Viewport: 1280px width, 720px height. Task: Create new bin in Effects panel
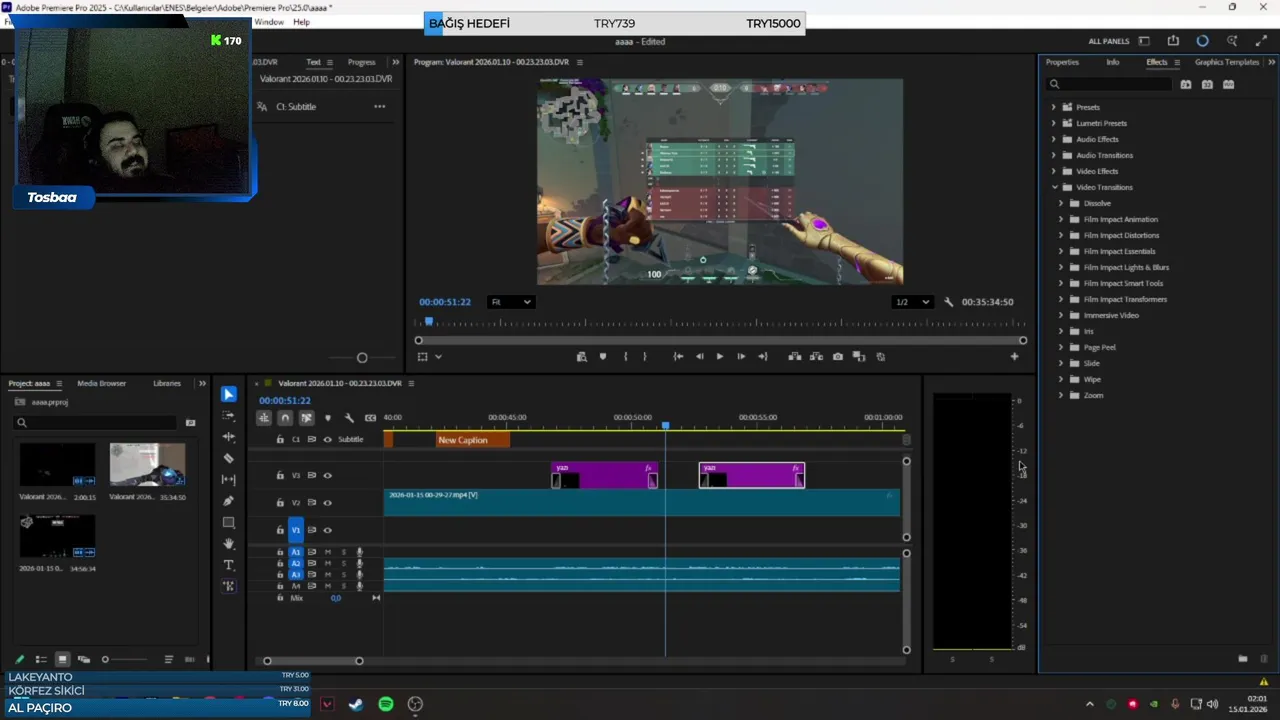pos(1243,659)
